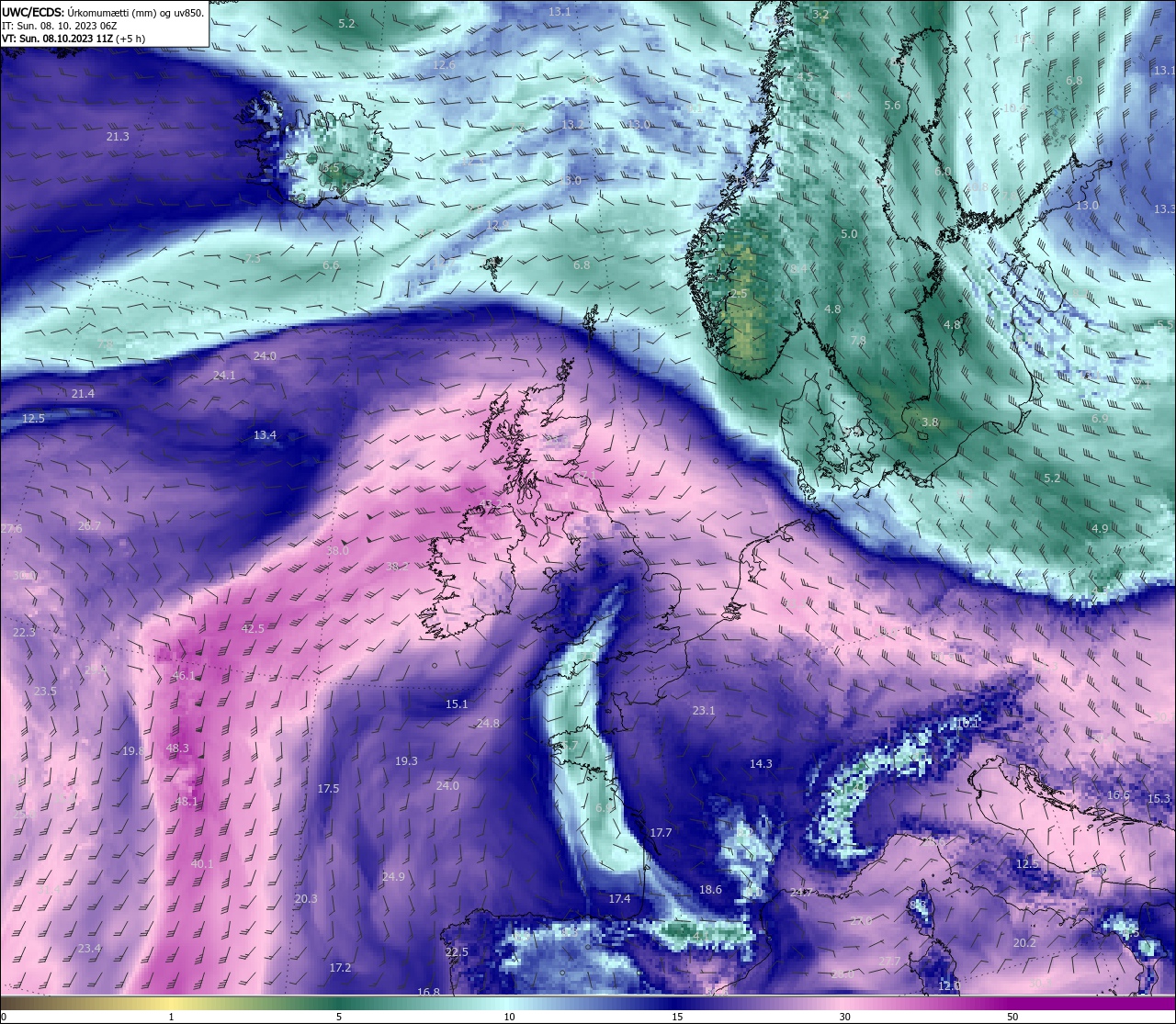Click the 40.1 moisture value
Viewport: 1176px width, 1024px height.
coord(202,864)
